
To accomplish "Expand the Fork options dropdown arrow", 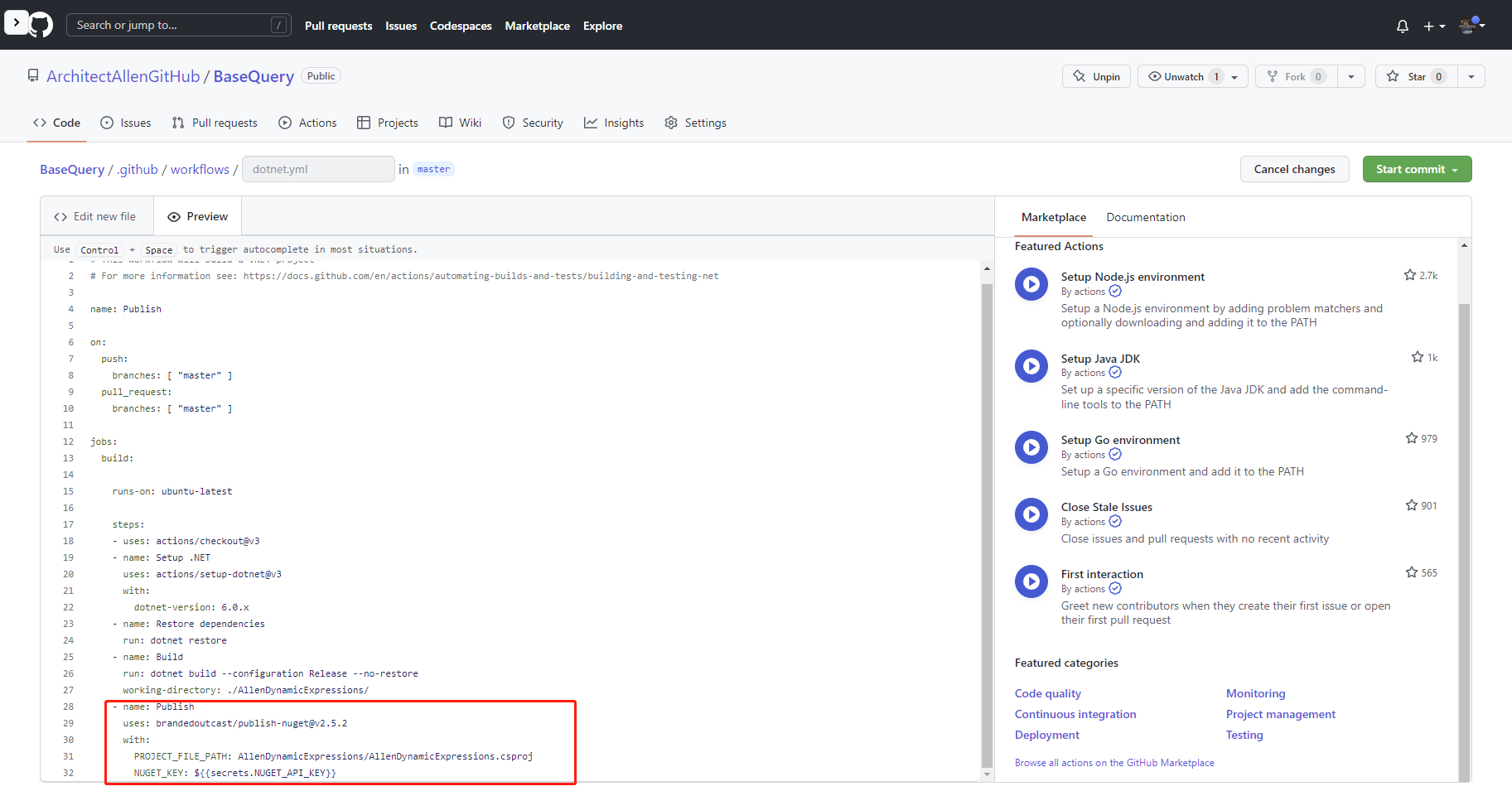I will (1351, 76).
